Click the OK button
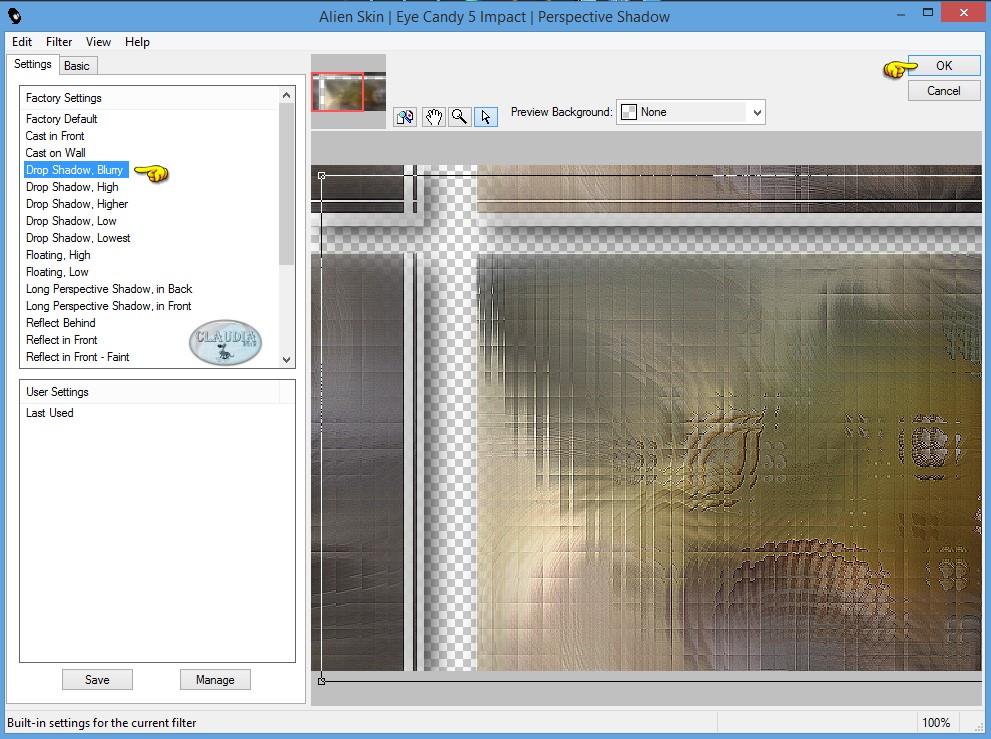This screenshot has width=991, height=739. tap(944, 66)
